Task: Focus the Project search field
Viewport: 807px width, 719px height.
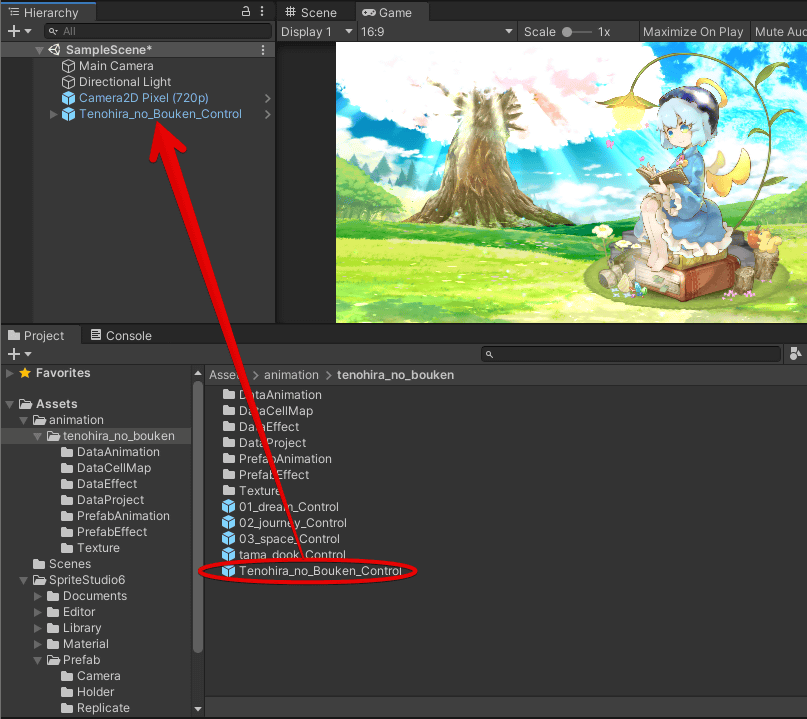Action: click(x=631, y=354)
